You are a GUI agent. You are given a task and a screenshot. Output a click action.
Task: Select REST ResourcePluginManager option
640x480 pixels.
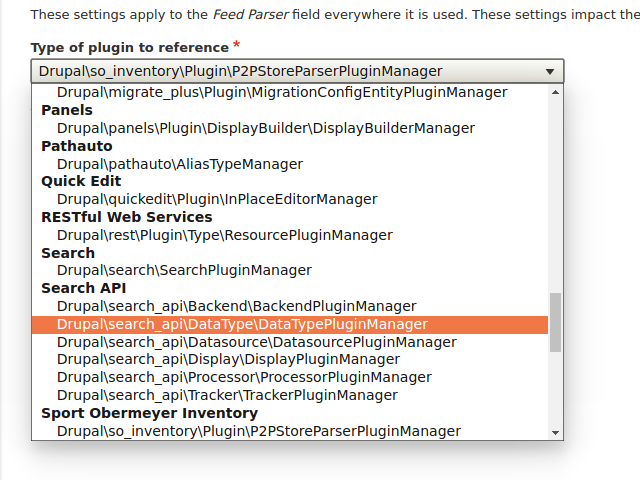coord(225,235)
